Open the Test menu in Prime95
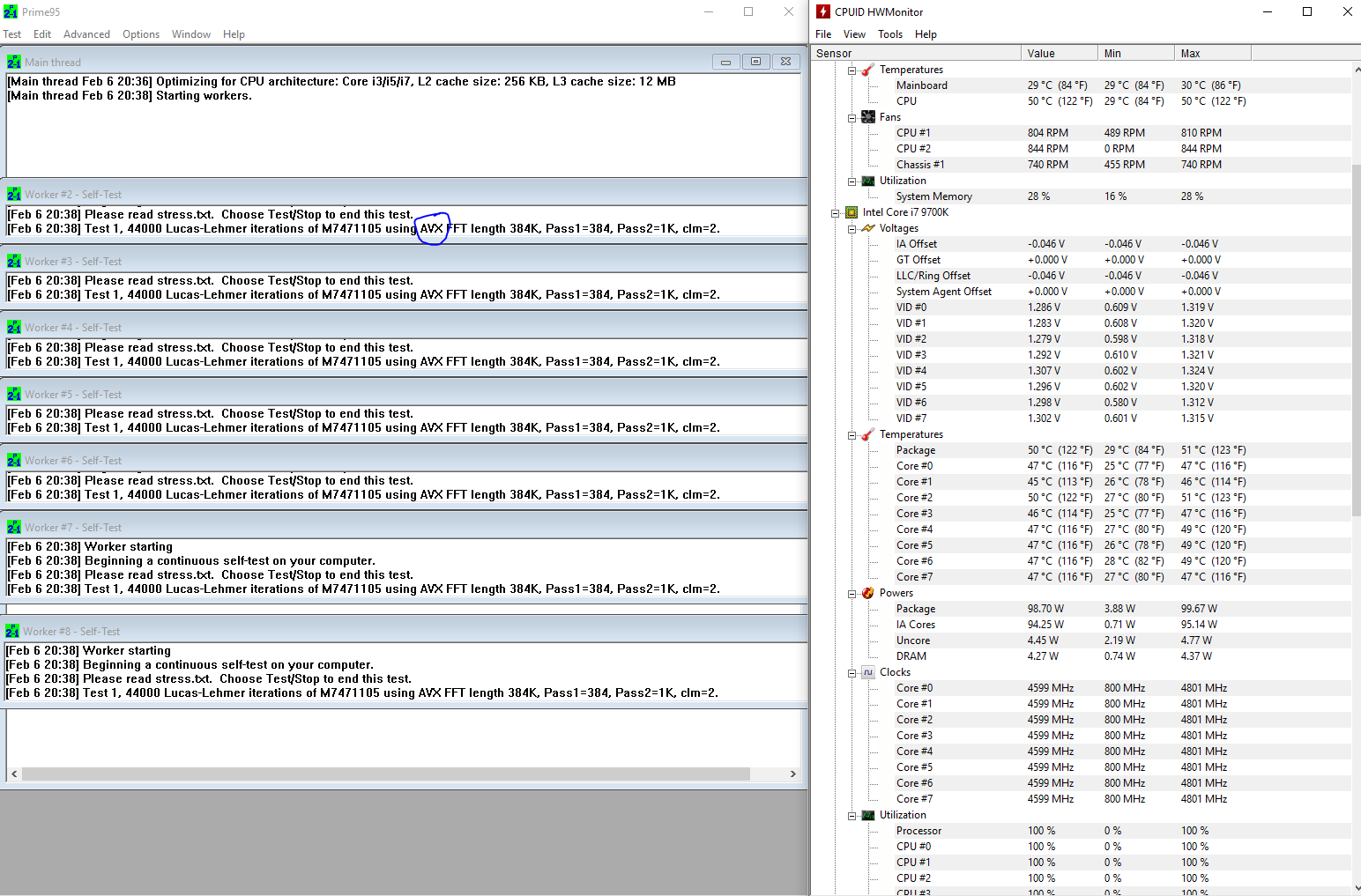 pyautogui.click(x=12, y=34)
